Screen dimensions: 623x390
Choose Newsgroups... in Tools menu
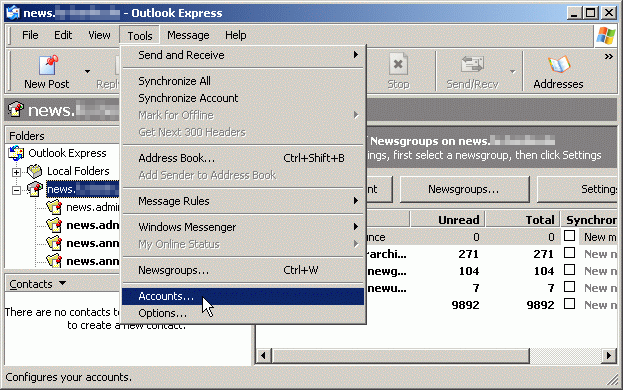tap(243, 270)
